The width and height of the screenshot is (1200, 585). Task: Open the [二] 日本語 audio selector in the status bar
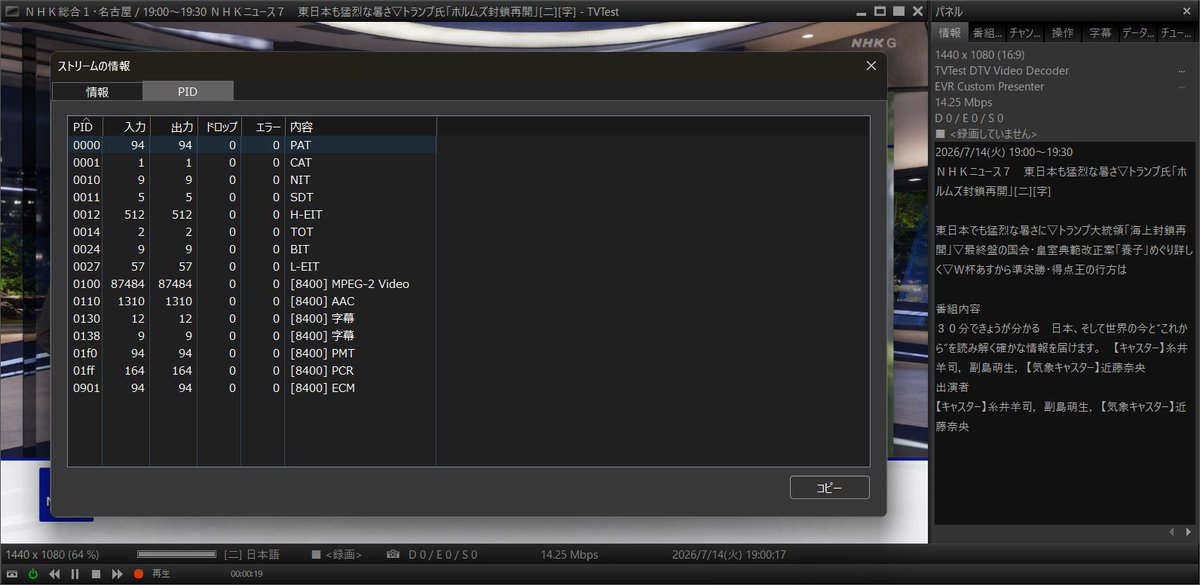click(x=252, y=554)
